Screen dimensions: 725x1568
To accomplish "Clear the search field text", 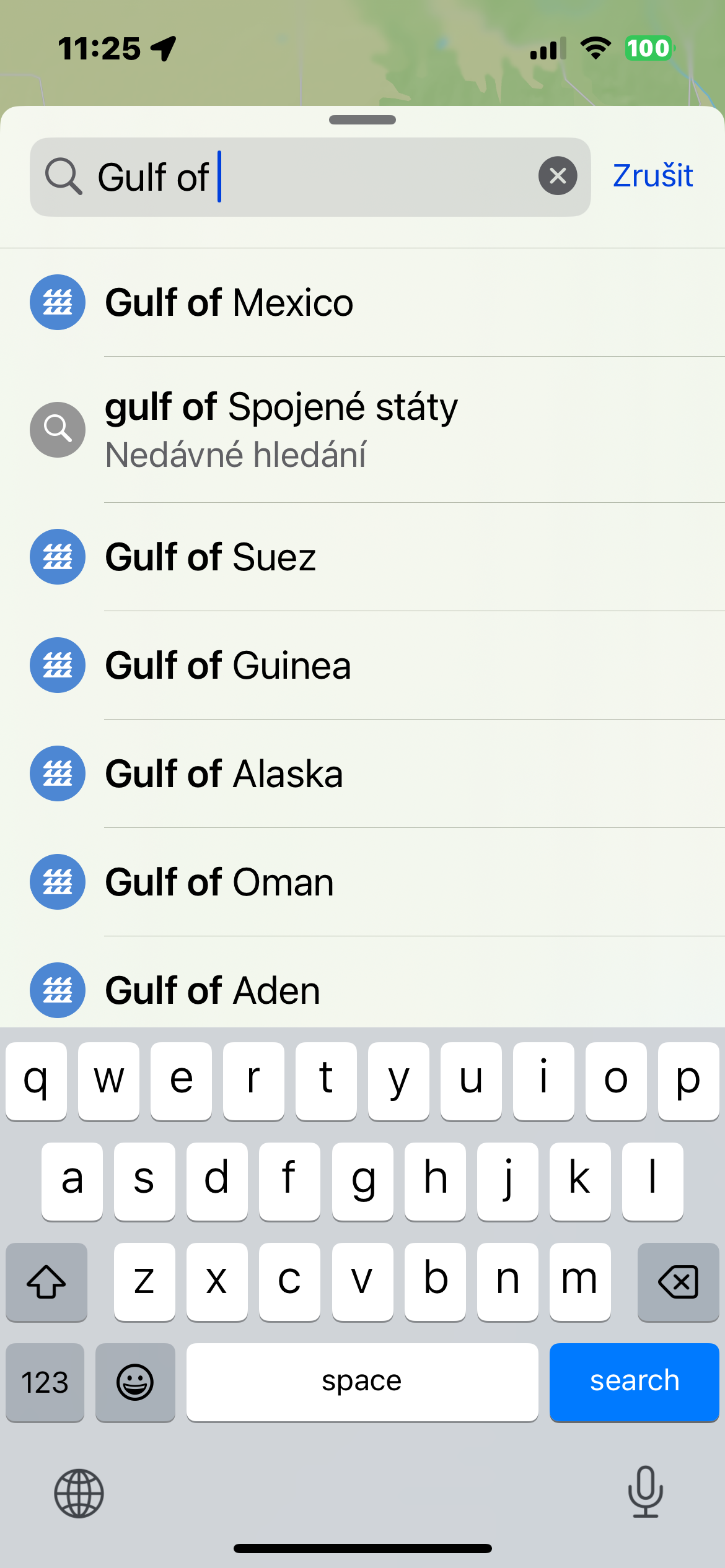I will pos(557,176).
